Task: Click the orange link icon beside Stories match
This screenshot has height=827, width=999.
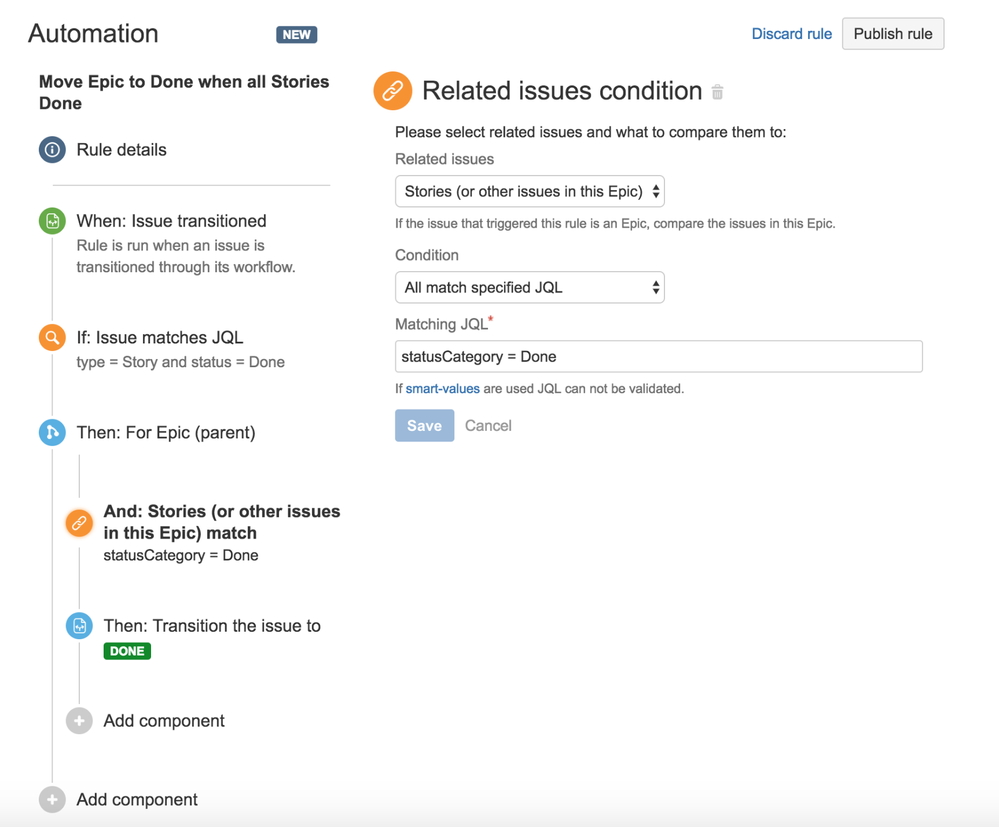Action: (79, 523)
